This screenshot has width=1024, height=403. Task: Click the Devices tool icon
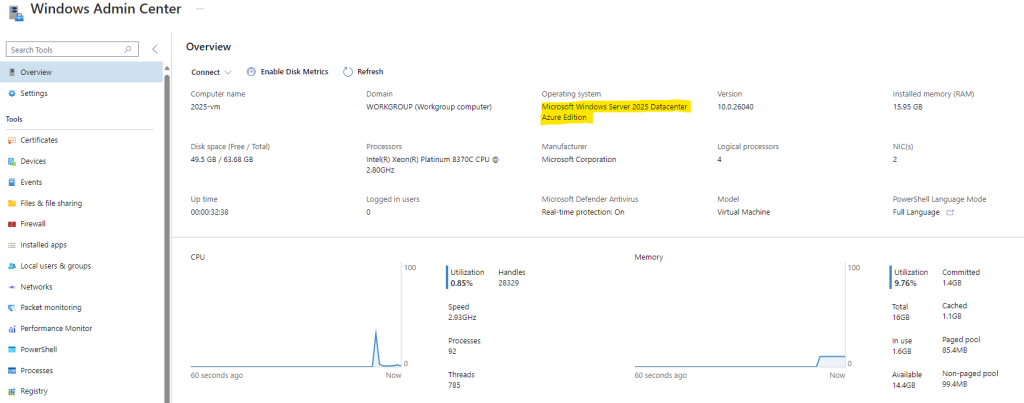tap(12, 161)
